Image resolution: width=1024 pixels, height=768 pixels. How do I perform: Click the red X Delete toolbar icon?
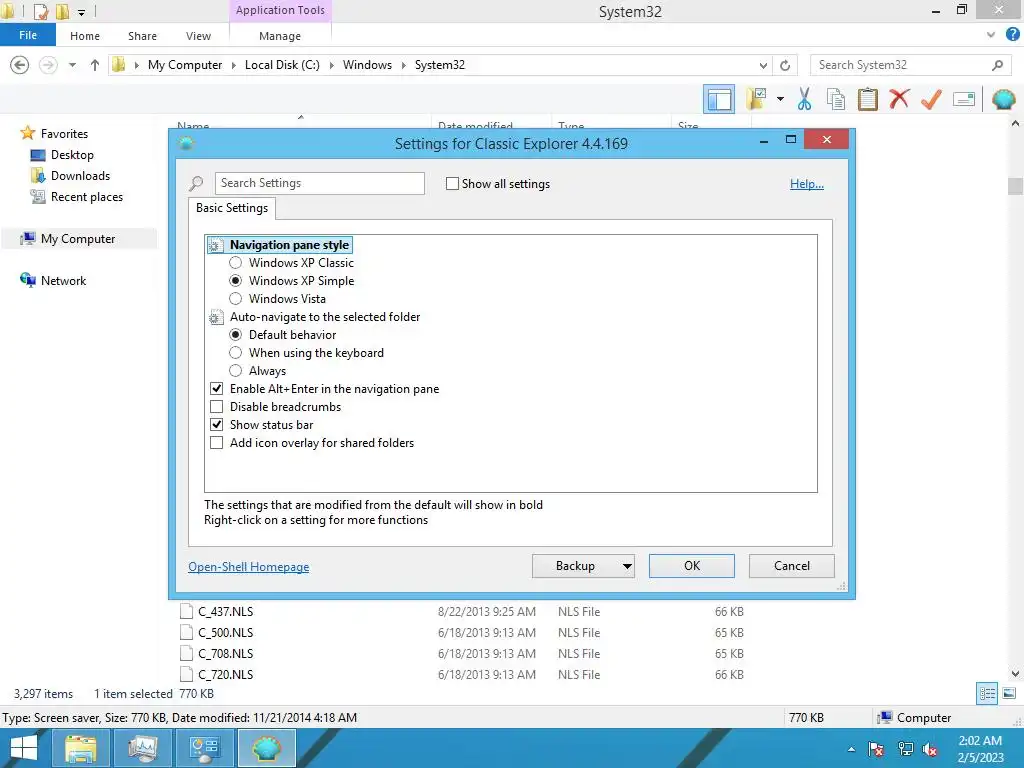point(899,99)
